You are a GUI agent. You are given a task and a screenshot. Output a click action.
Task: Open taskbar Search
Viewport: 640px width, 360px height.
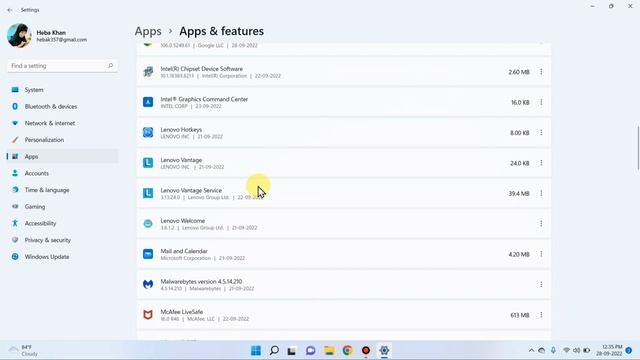point(274,351)
